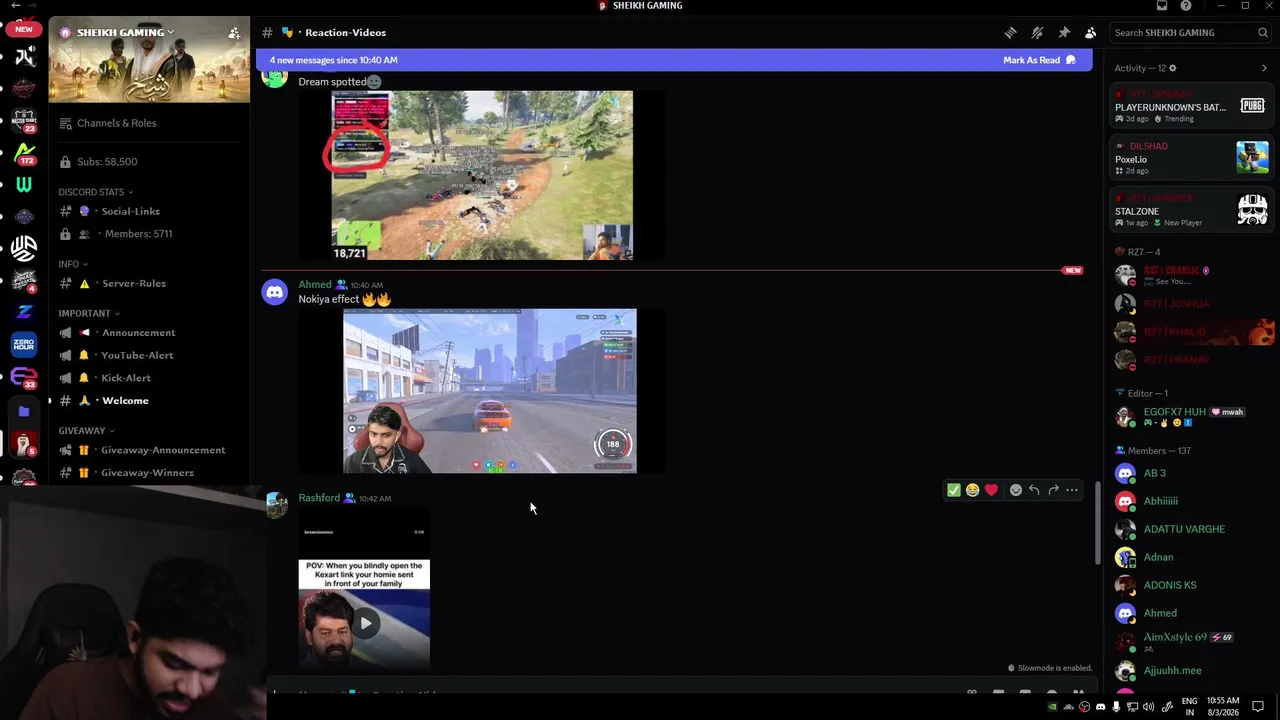
Task: Open the Giveaway-Announcement channel
Action: [149, 450]
